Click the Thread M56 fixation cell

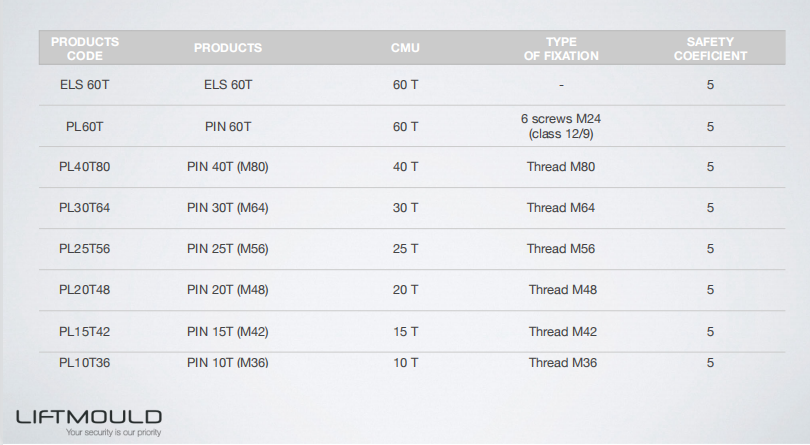coord(561,249)
